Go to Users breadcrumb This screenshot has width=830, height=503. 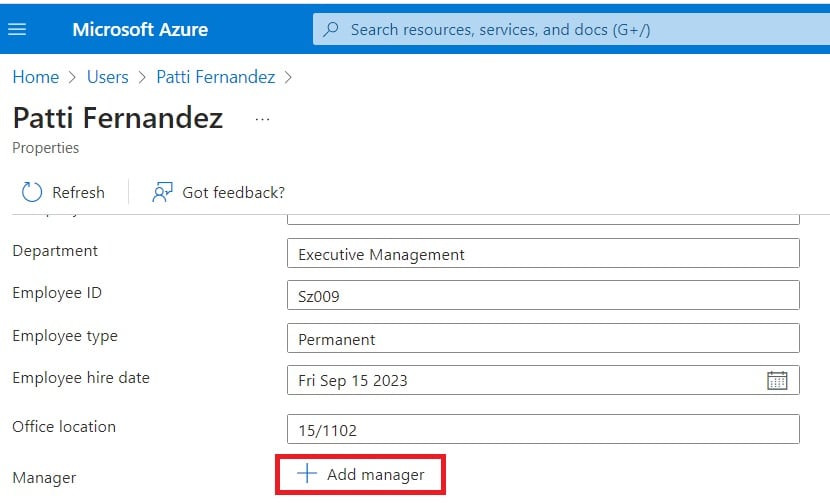(108, 77)
